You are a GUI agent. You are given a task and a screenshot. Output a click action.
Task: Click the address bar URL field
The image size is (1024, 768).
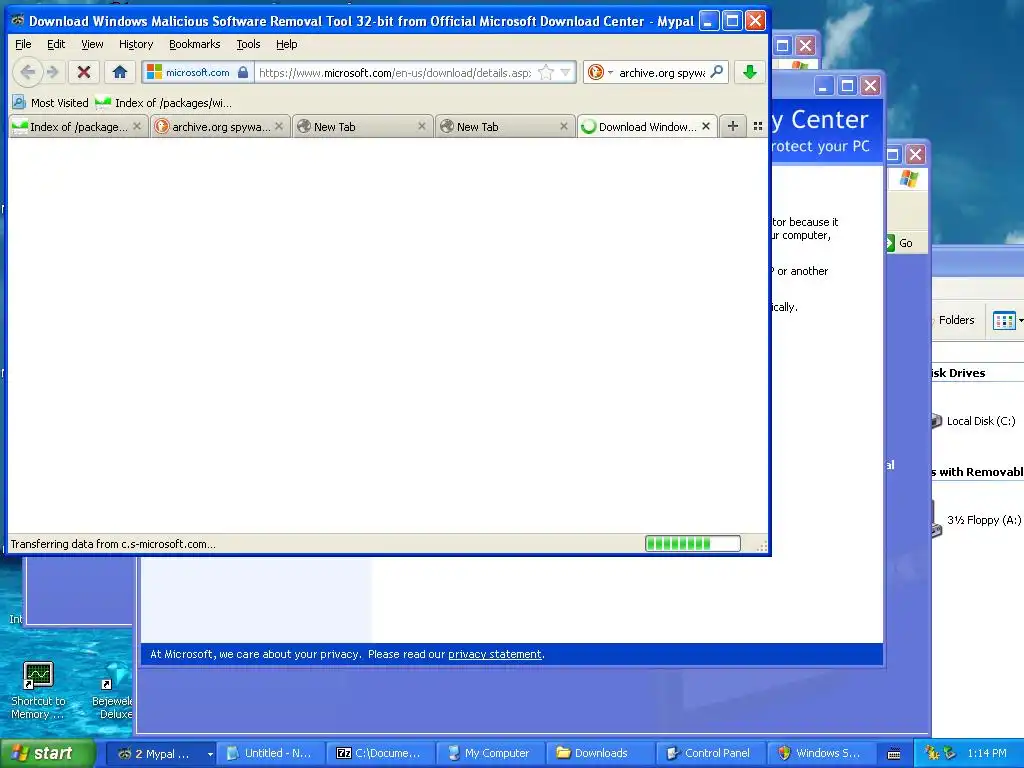[x=395, y=72]
